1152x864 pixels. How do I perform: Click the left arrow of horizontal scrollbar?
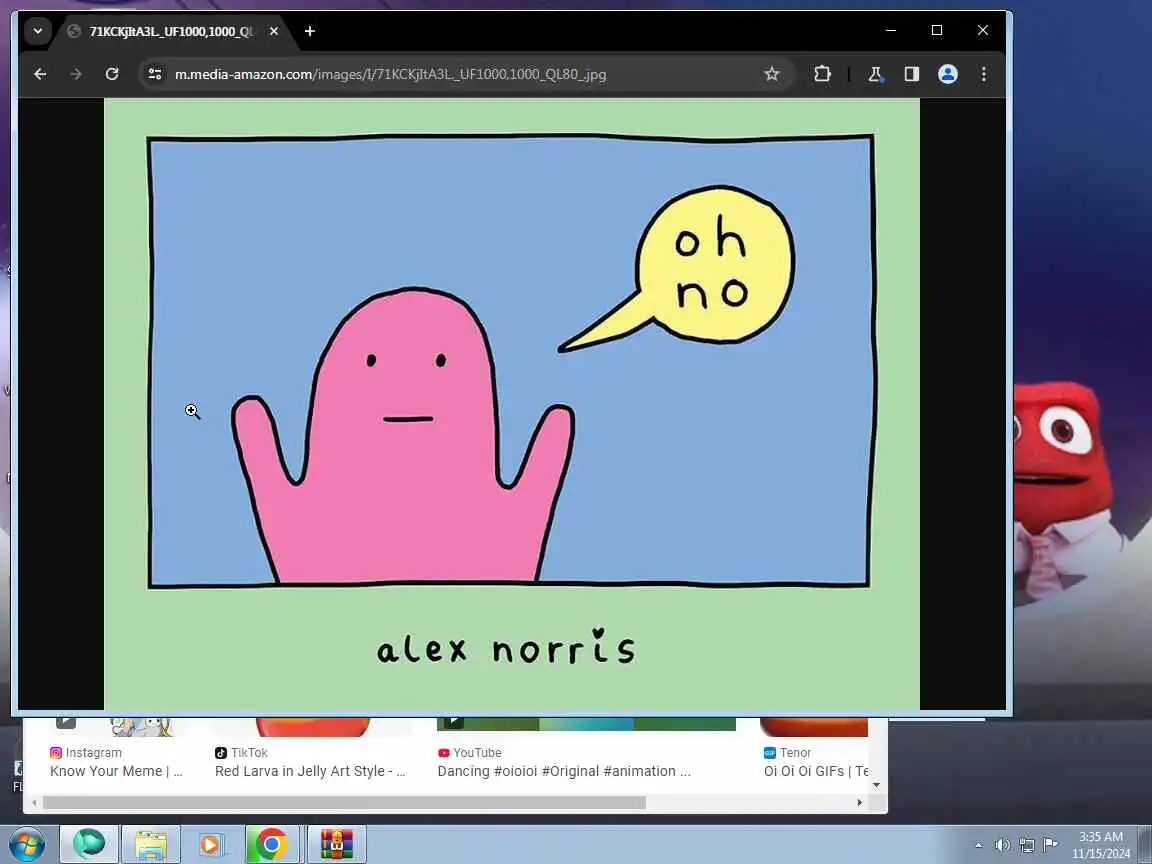(34, 802)
